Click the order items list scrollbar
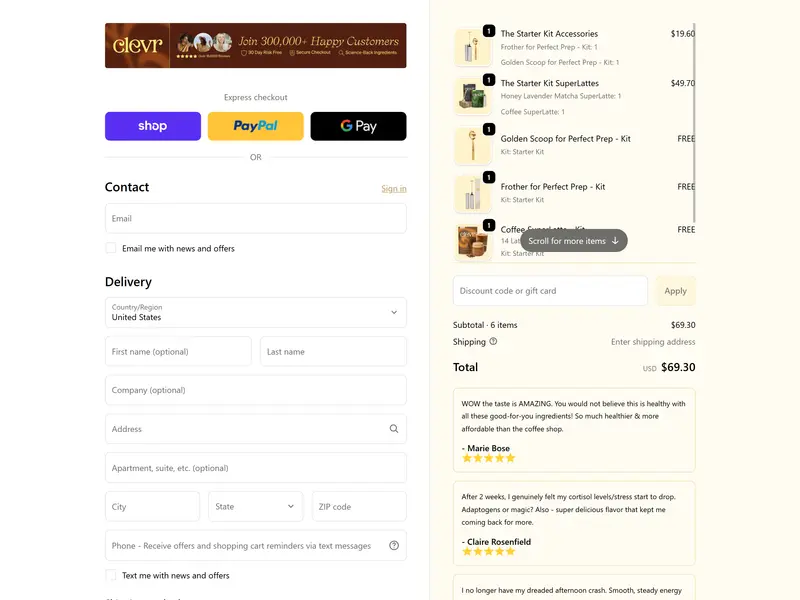This screenshot has height=600, width=800. [x=694, y=122]
